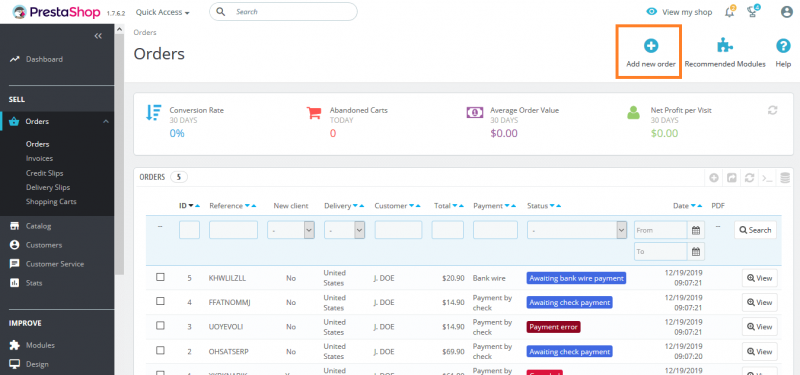Click the Reference filter field
Screen dimensions: 800x375
pos(233,230)
